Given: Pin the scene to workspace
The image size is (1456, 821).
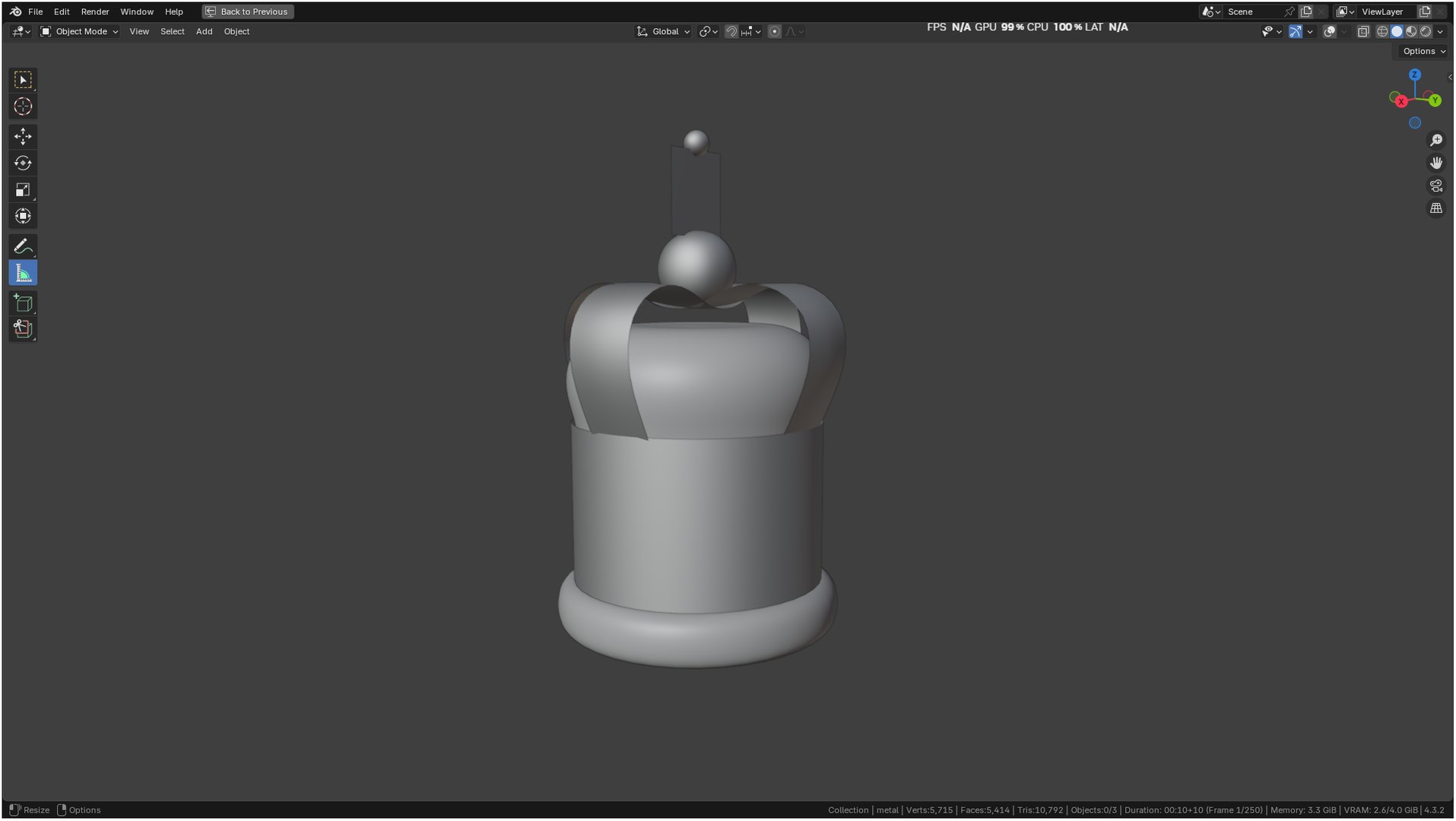Looking at the screenshot, I should (1289, 11).
